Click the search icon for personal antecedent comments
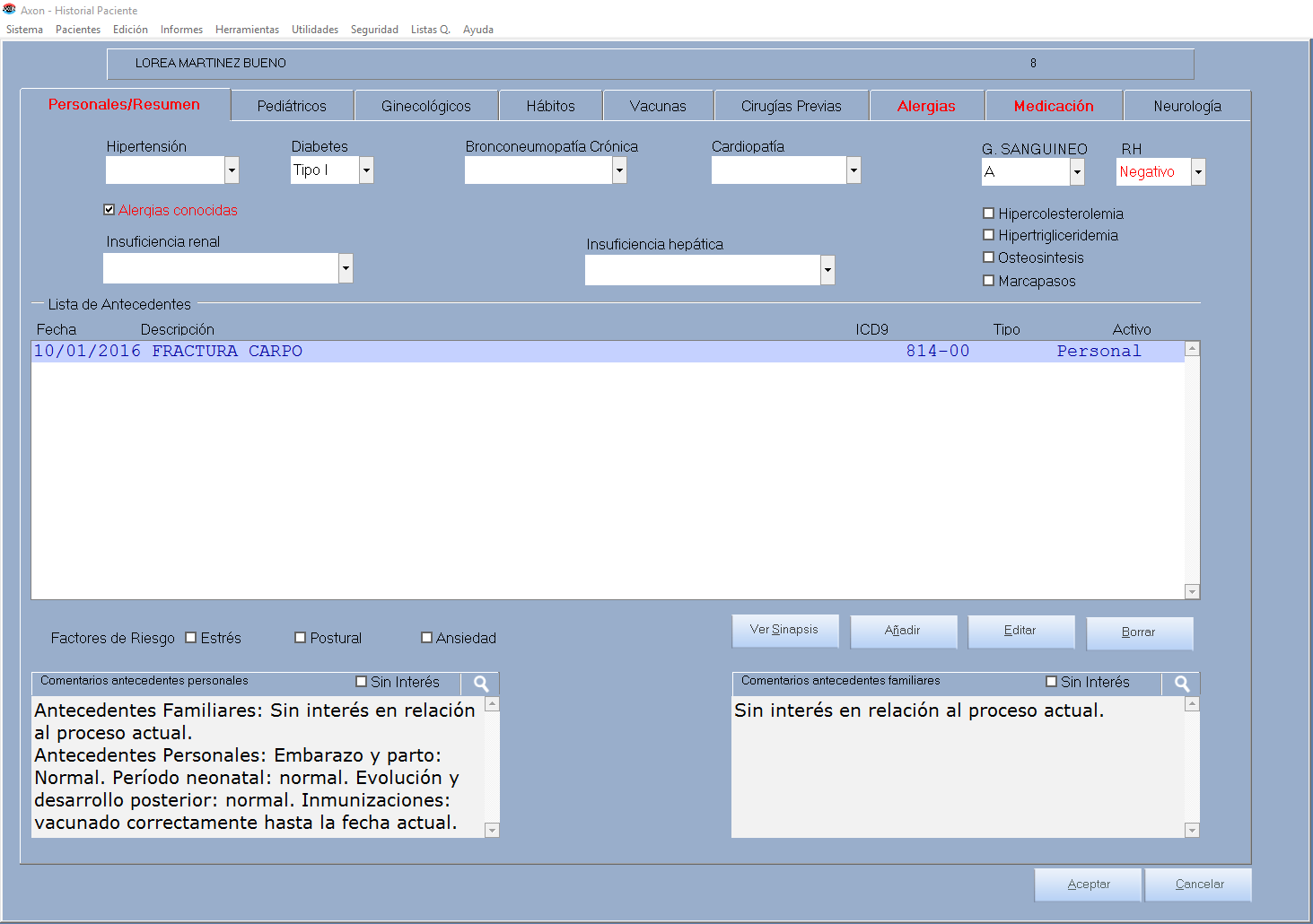This screenshot has width=1313, height=924. (481, 684)
